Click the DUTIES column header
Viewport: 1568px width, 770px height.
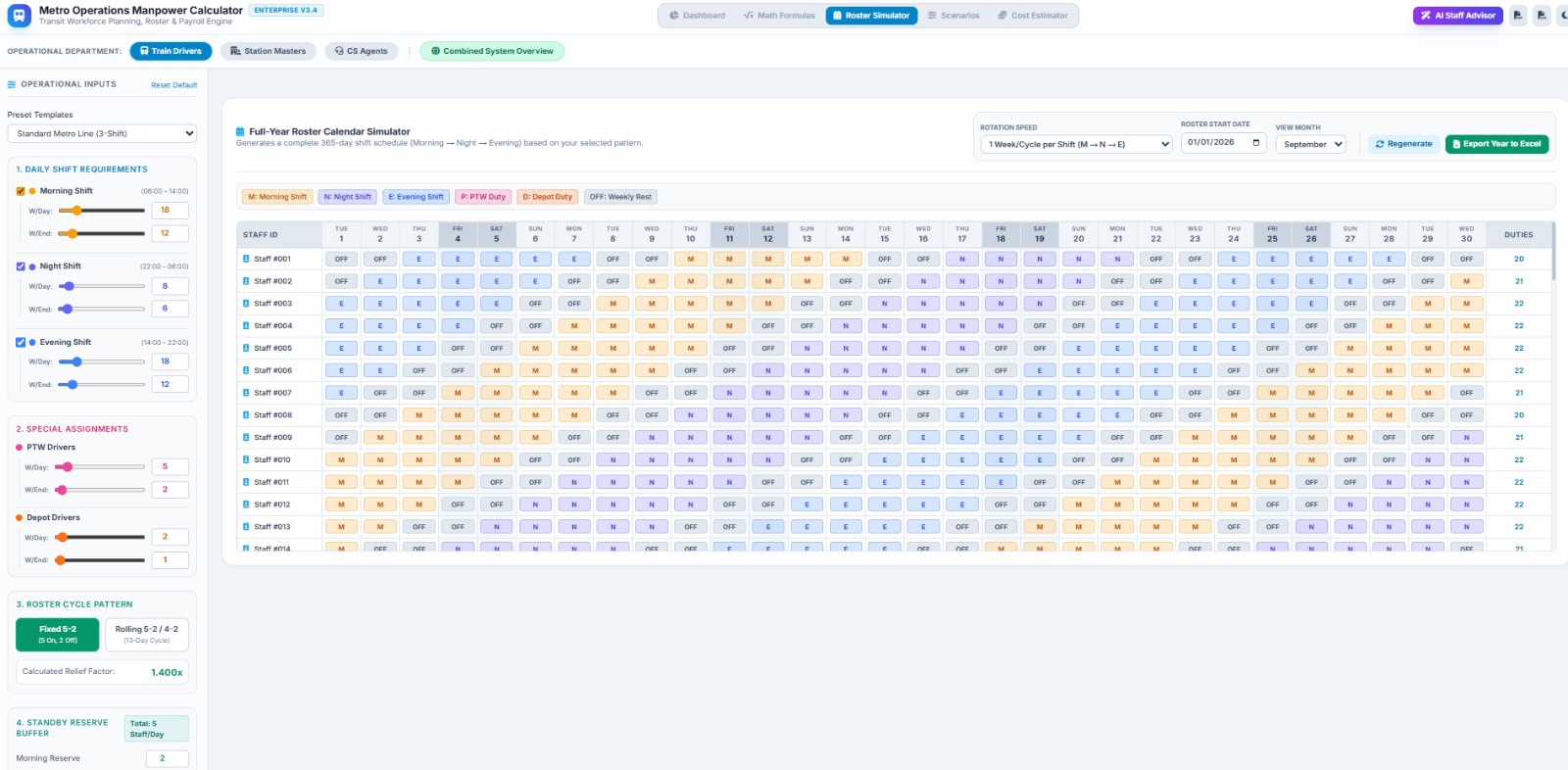pos(1518,235)
